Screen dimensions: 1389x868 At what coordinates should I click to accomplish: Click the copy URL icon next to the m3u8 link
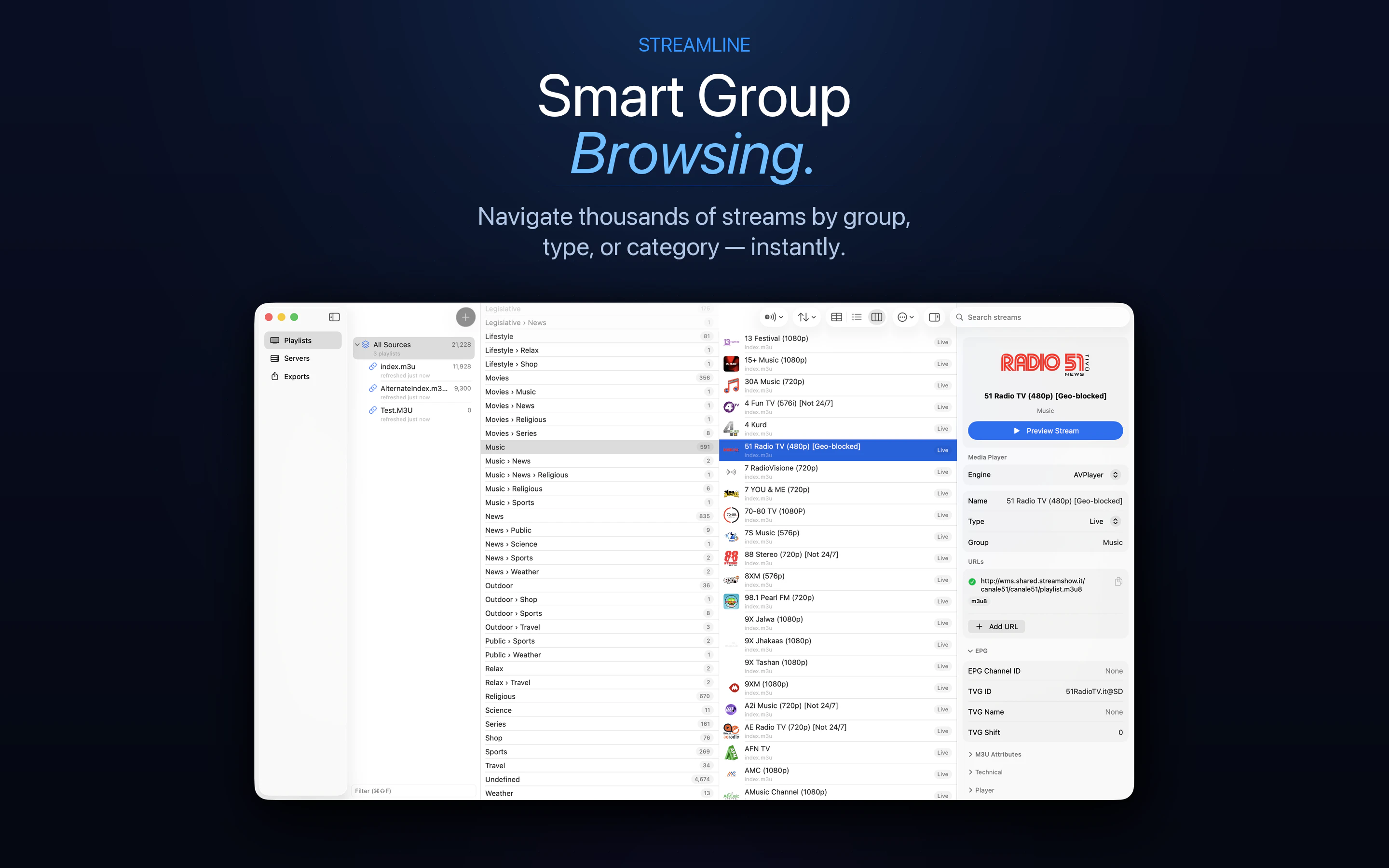(1118, 581)
